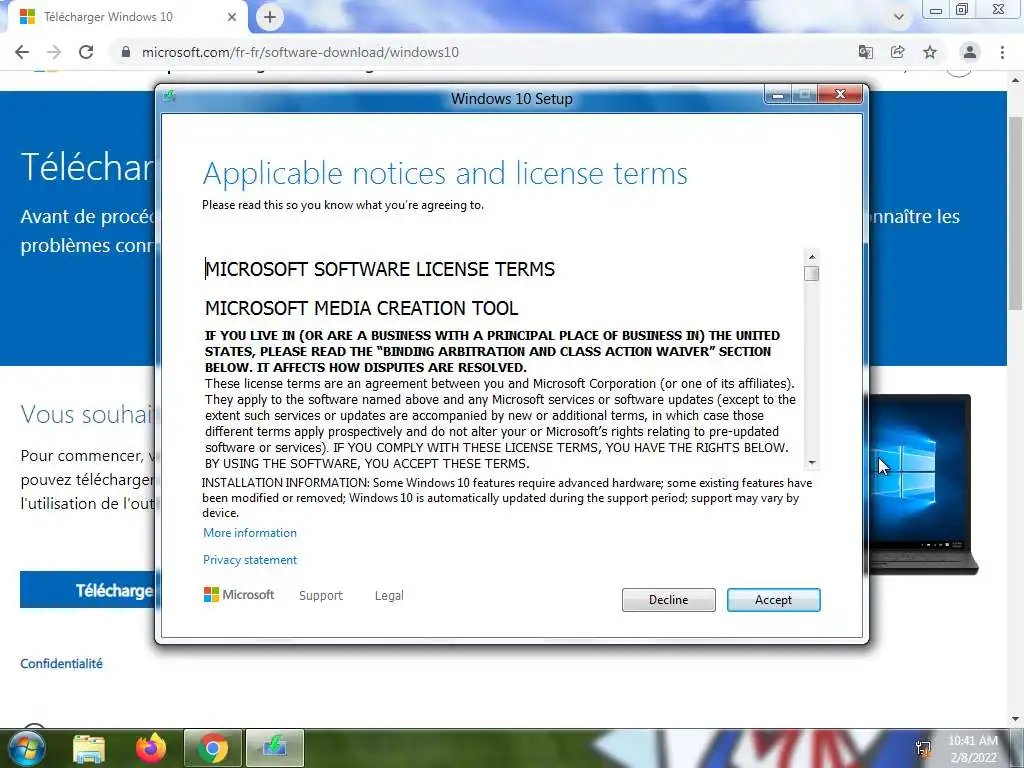Maximize the Chrome browser window

tap(962, 9)
